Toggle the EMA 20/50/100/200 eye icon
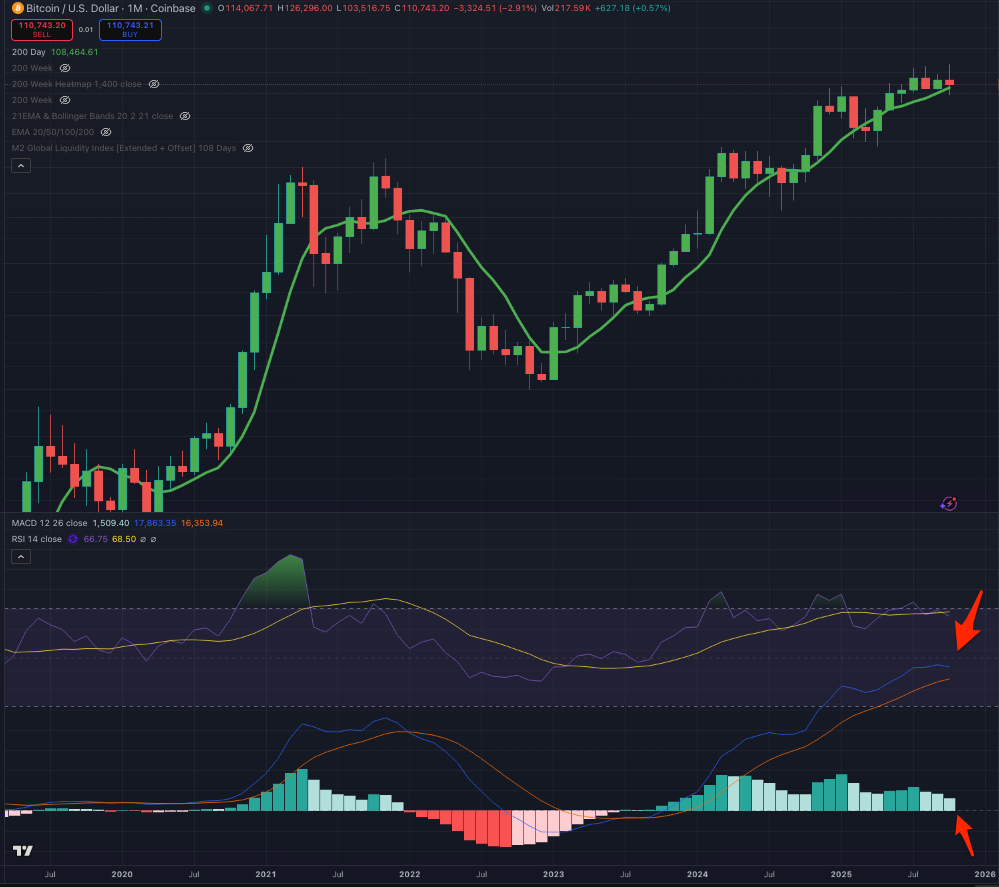The height and width of the screenshot is (887, 999). 106,132
